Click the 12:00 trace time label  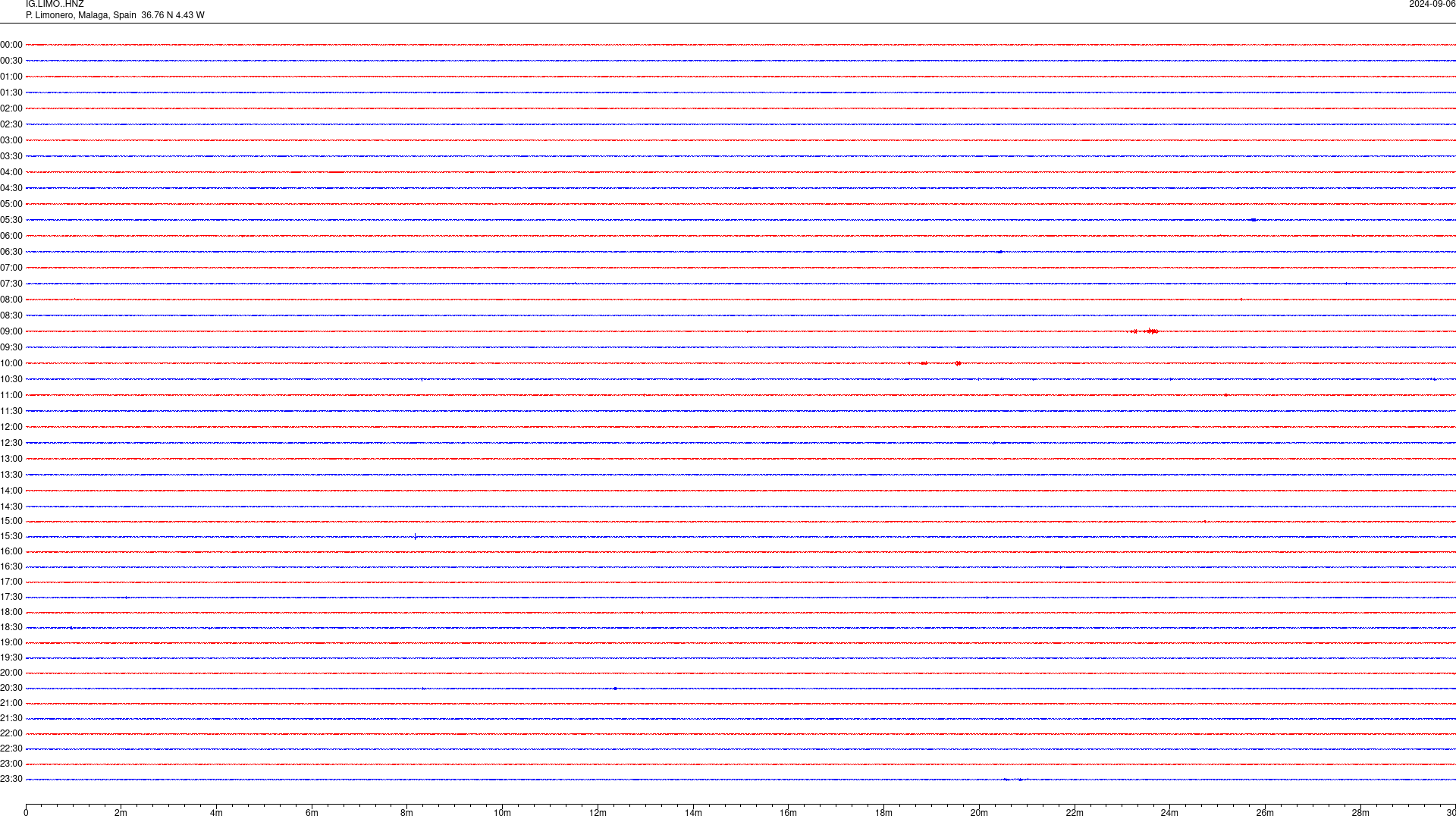pyautogui.click(x=11, y=427)
